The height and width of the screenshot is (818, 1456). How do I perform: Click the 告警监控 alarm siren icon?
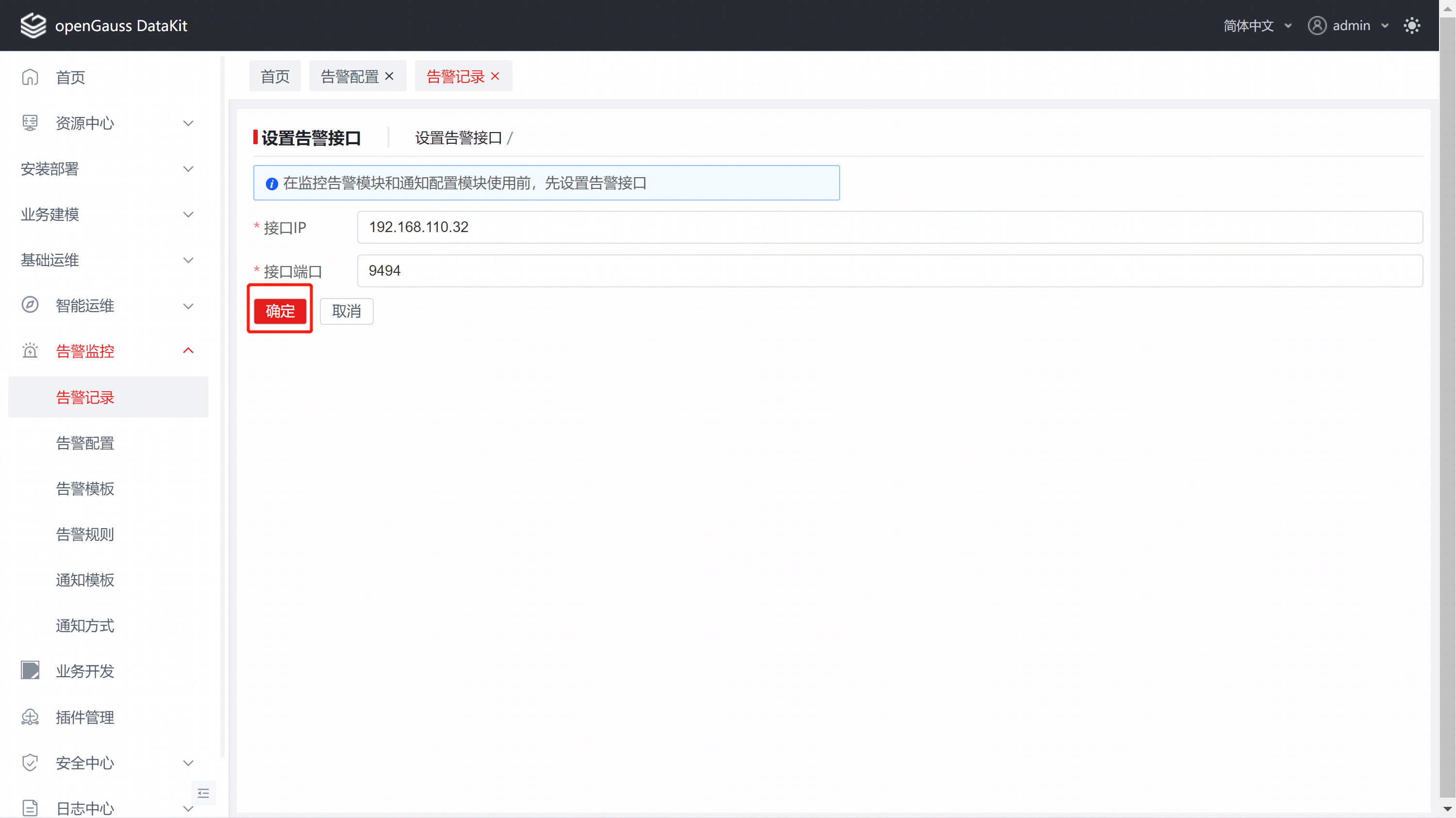(x=30, y=351)
